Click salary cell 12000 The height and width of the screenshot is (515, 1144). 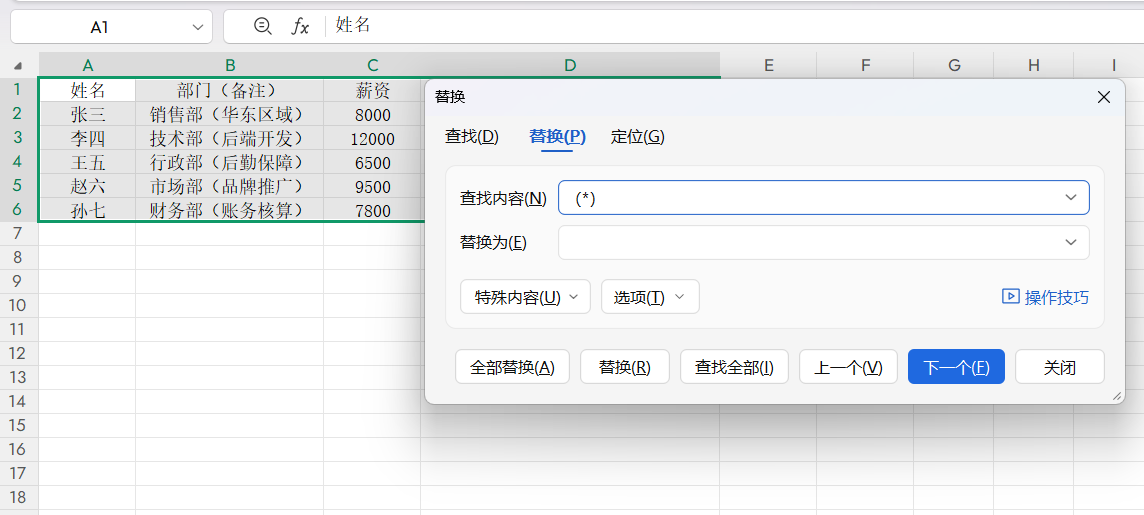click(372, 139)
